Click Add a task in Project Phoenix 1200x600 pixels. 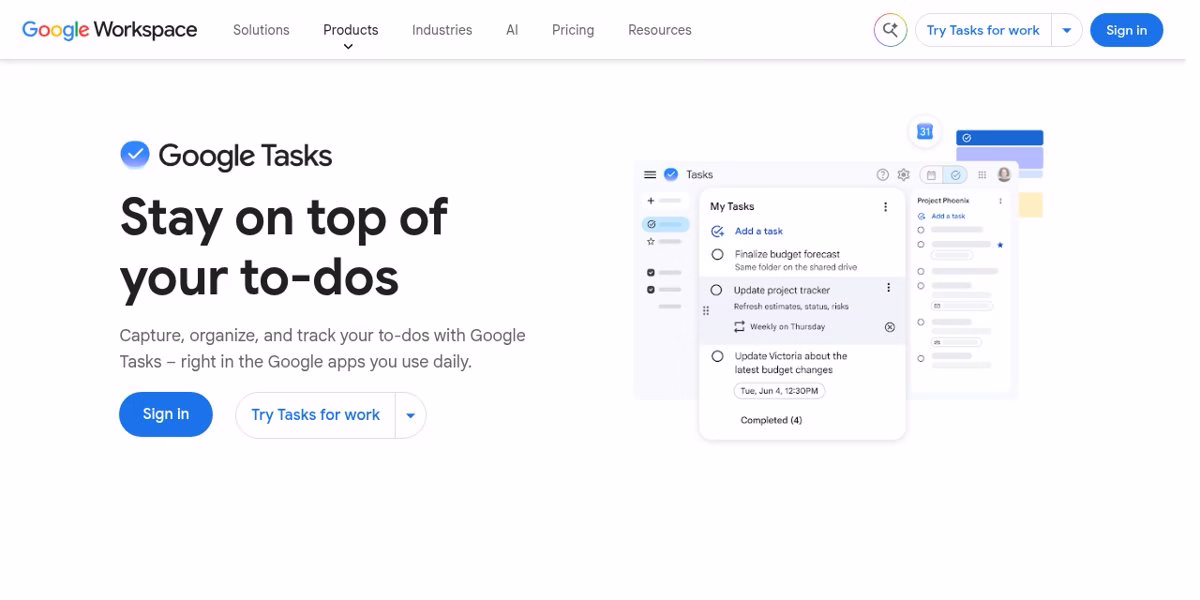[948, 216]
